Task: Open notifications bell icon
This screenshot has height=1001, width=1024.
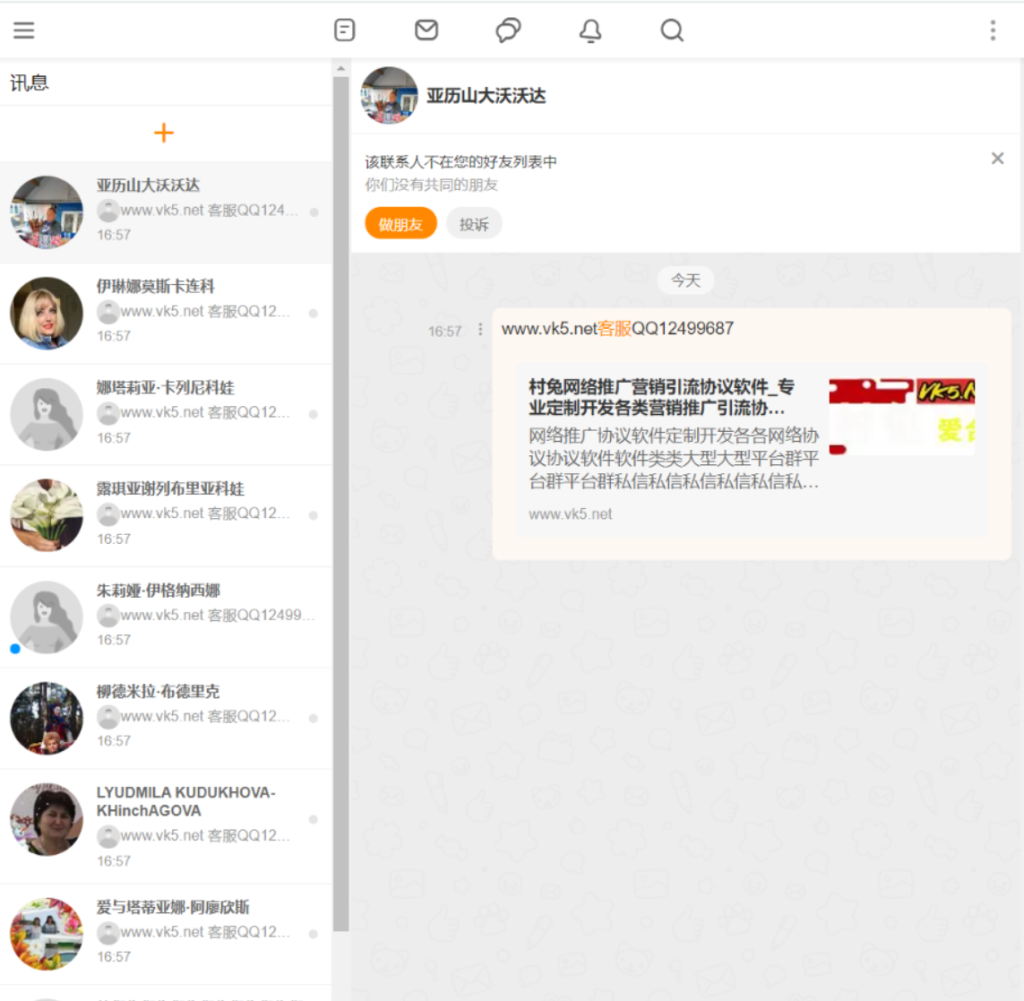Action: click(x=590, y=31)
